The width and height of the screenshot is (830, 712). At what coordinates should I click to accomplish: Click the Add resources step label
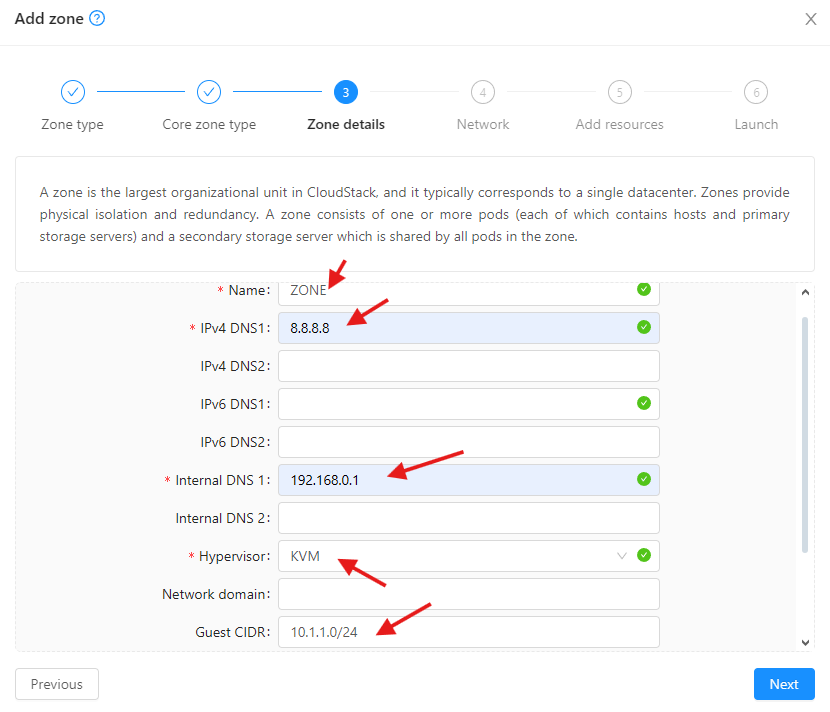tap(619, 124)
